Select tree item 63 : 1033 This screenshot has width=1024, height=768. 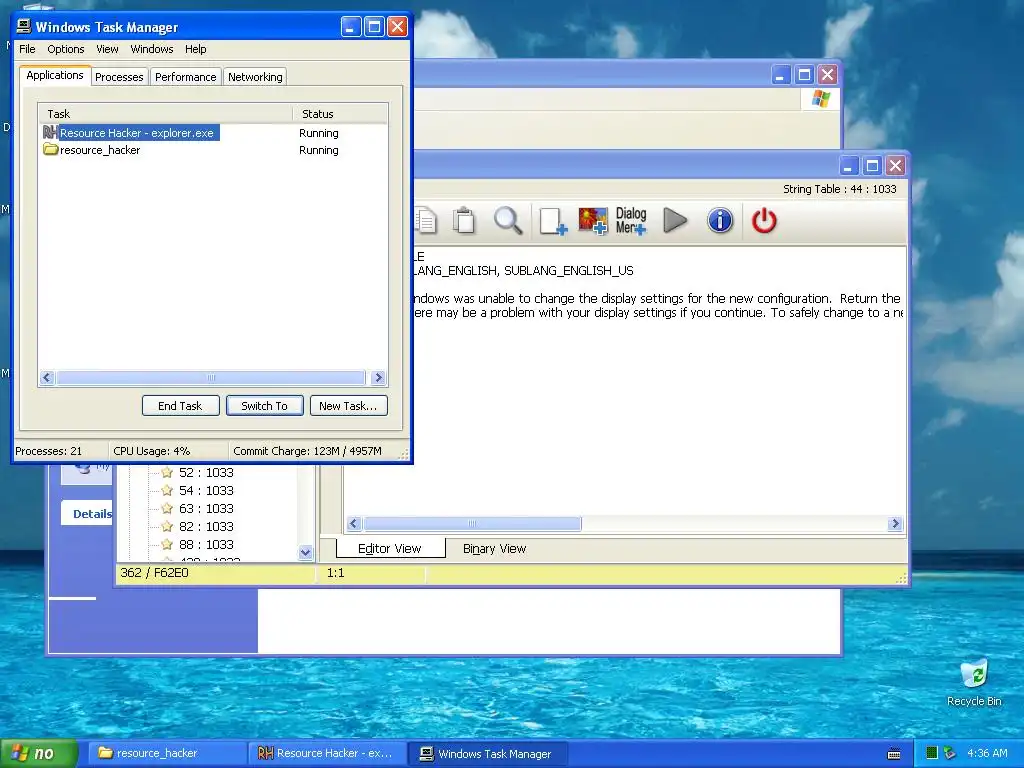(x=206, y=508)
